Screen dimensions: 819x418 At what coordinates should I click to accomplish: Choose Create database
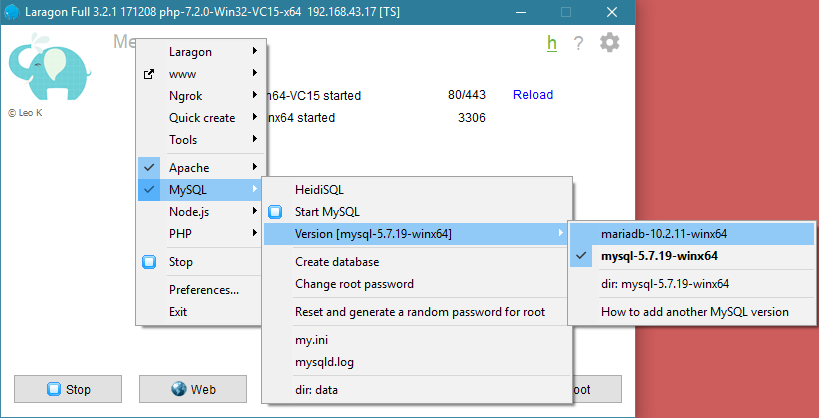417,262
